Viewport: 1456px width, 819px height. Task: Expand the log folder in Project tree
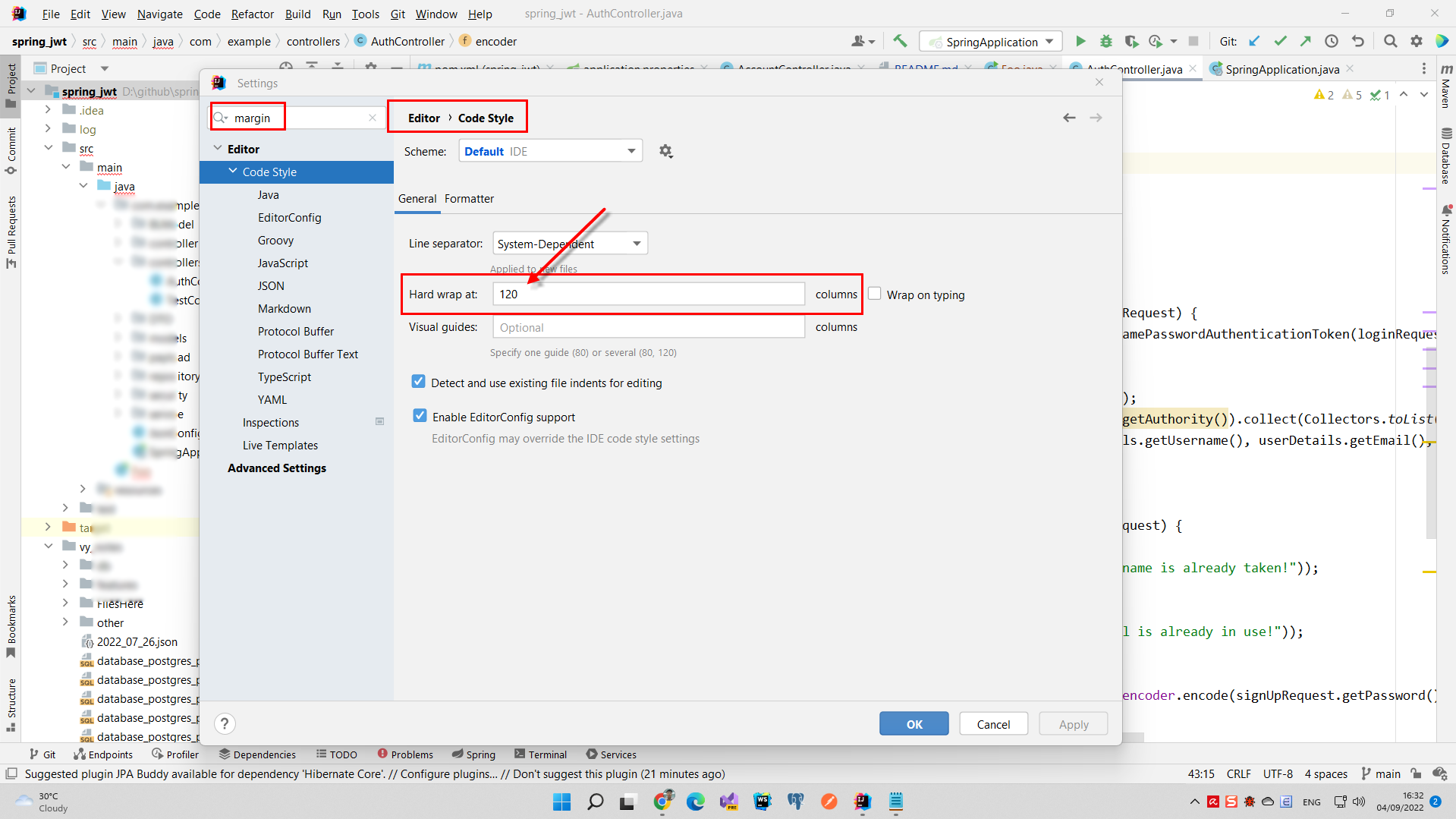point(49,129)
